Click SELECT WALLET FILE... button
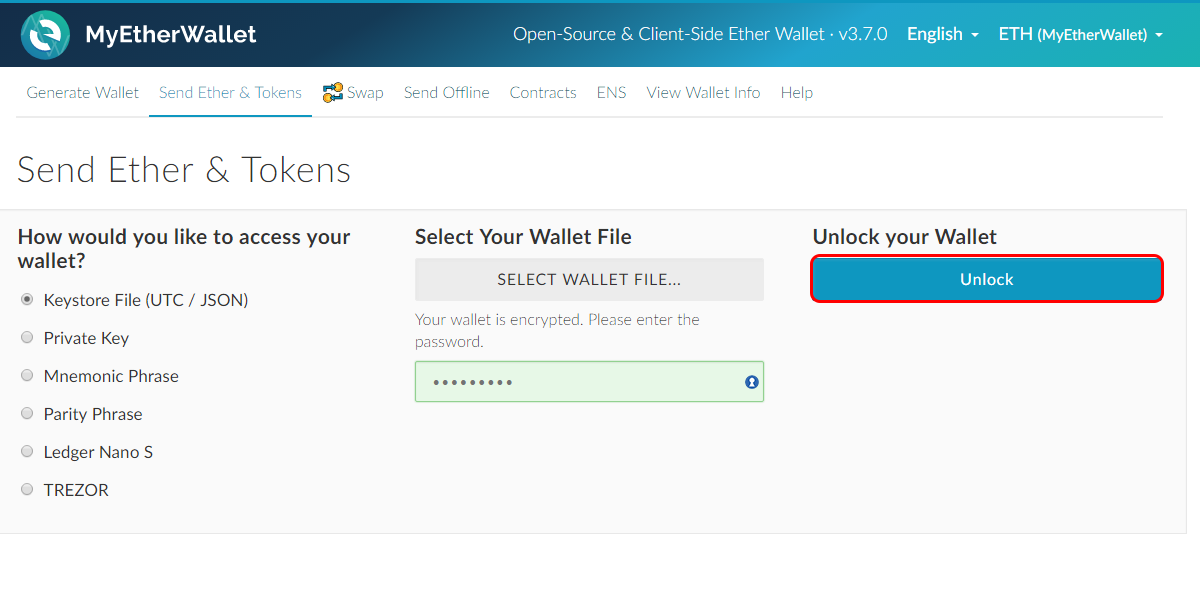The width and height of the screenshot is (1200, 609). point(589,279)
